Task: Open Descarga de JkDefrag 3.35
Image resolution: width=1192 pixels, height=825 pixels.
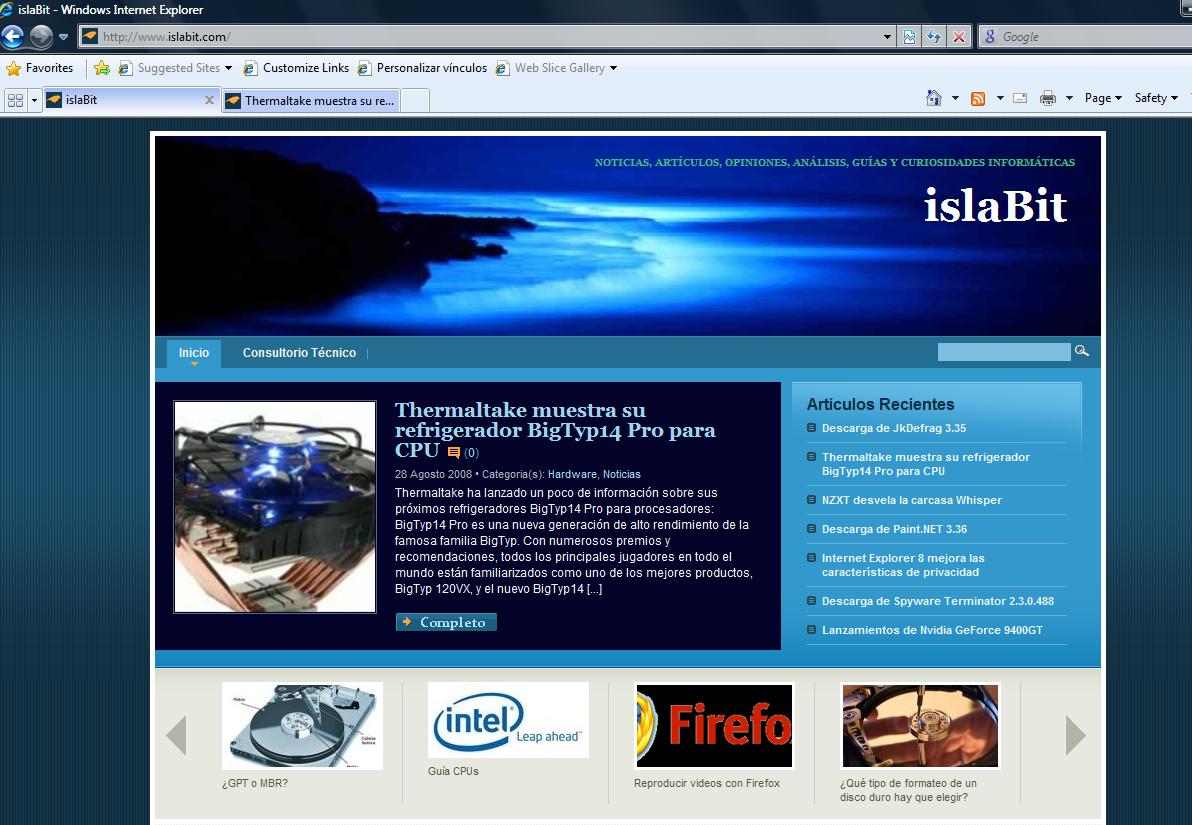Action: click(x=893, y=428)
